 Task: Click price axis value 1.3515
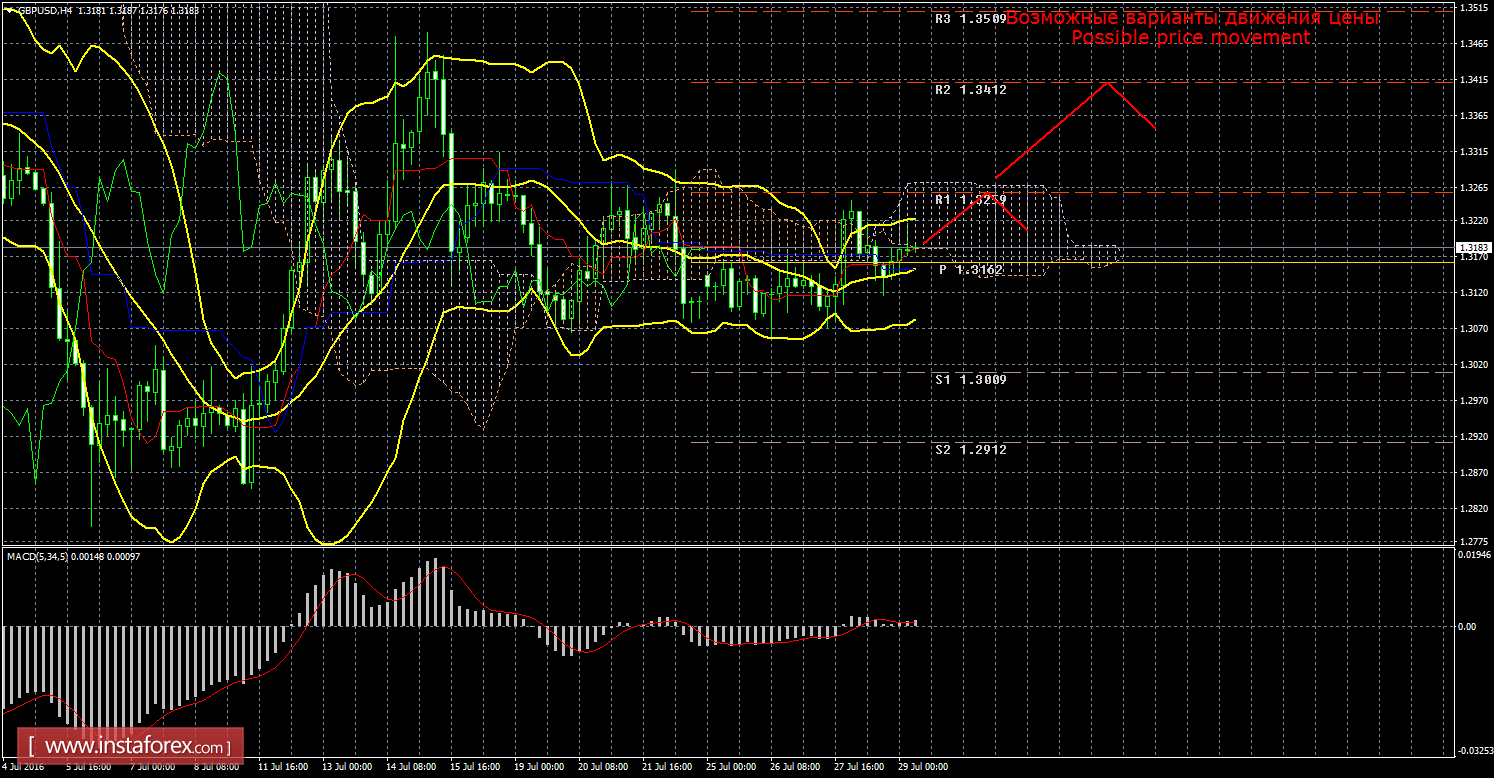coord(1473,8)
